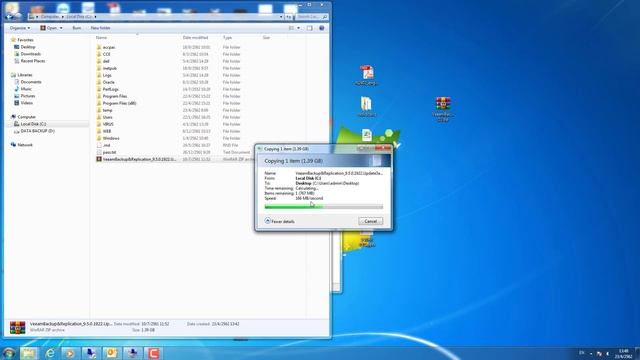The width and height of the screenshot is (640, 360).
Task: Select Local Disk (C:) in navigation pane
Action: point(33,124)
